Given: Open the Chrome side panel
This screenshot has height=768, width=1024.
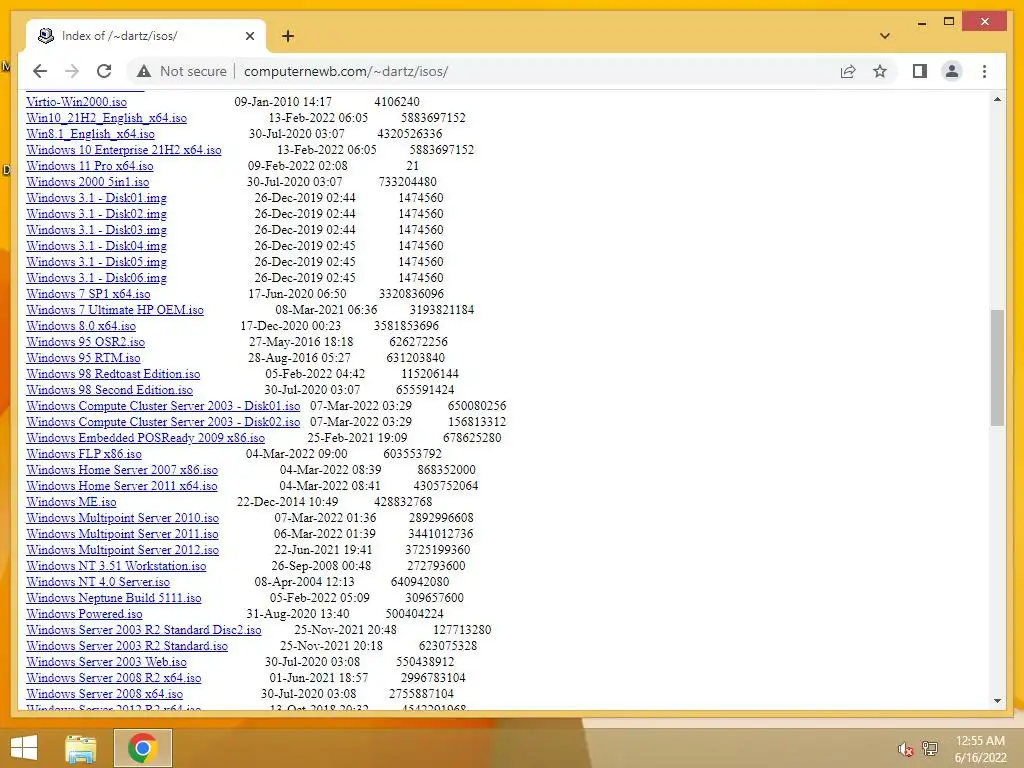Looking at the screenshot, I should [920, 71].
